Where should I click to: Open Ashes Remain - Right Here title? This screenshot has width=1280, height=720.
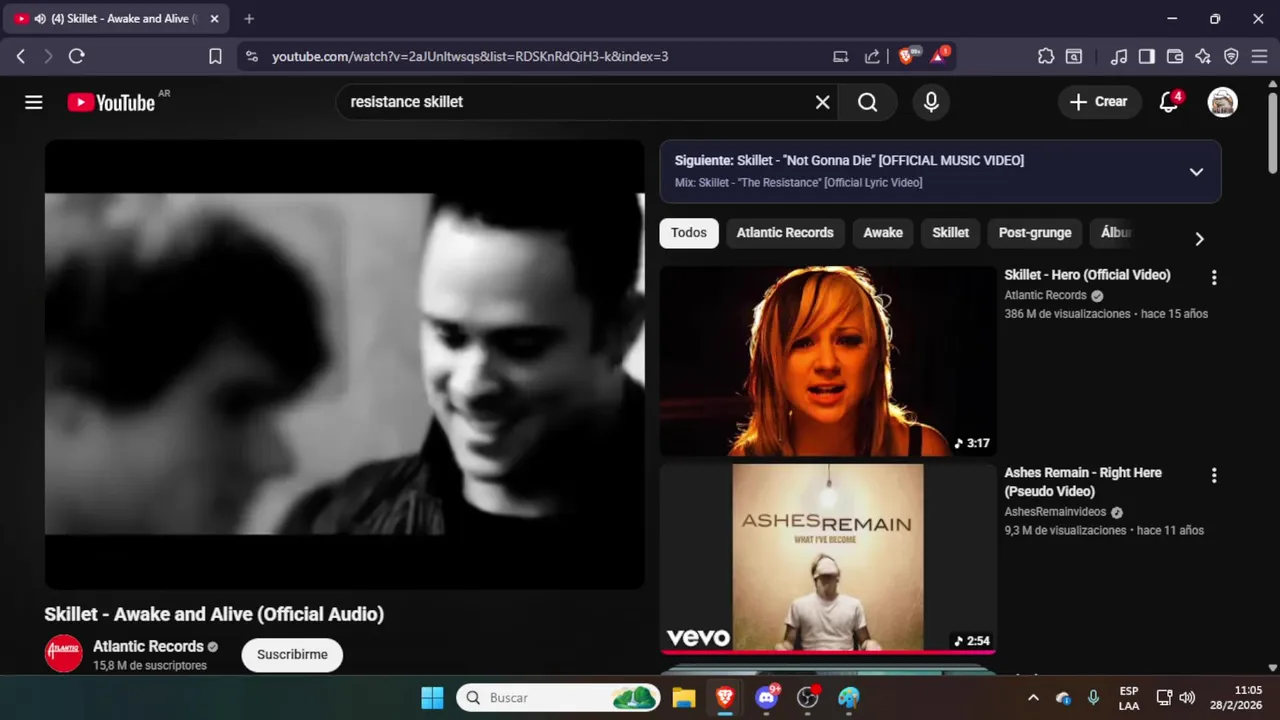pos(1083,482)
